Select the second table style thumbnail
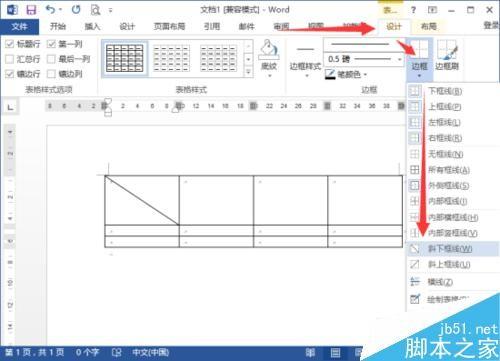Viewport: 500px width, 361px height. pyautogui.click(x=171, y=58)
